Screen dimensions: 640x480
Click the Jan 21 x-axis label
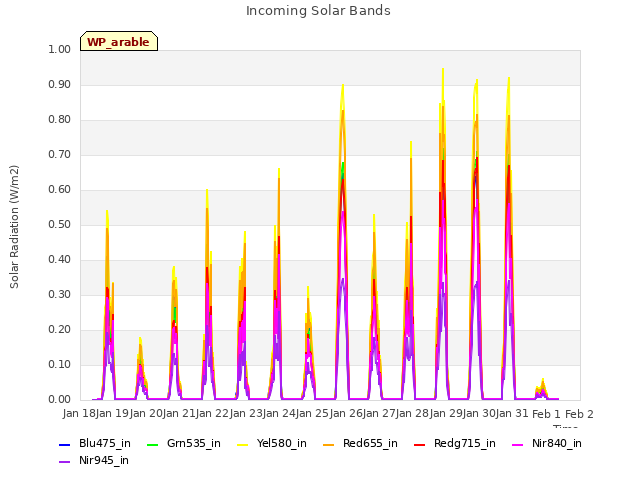pos(179,413)
